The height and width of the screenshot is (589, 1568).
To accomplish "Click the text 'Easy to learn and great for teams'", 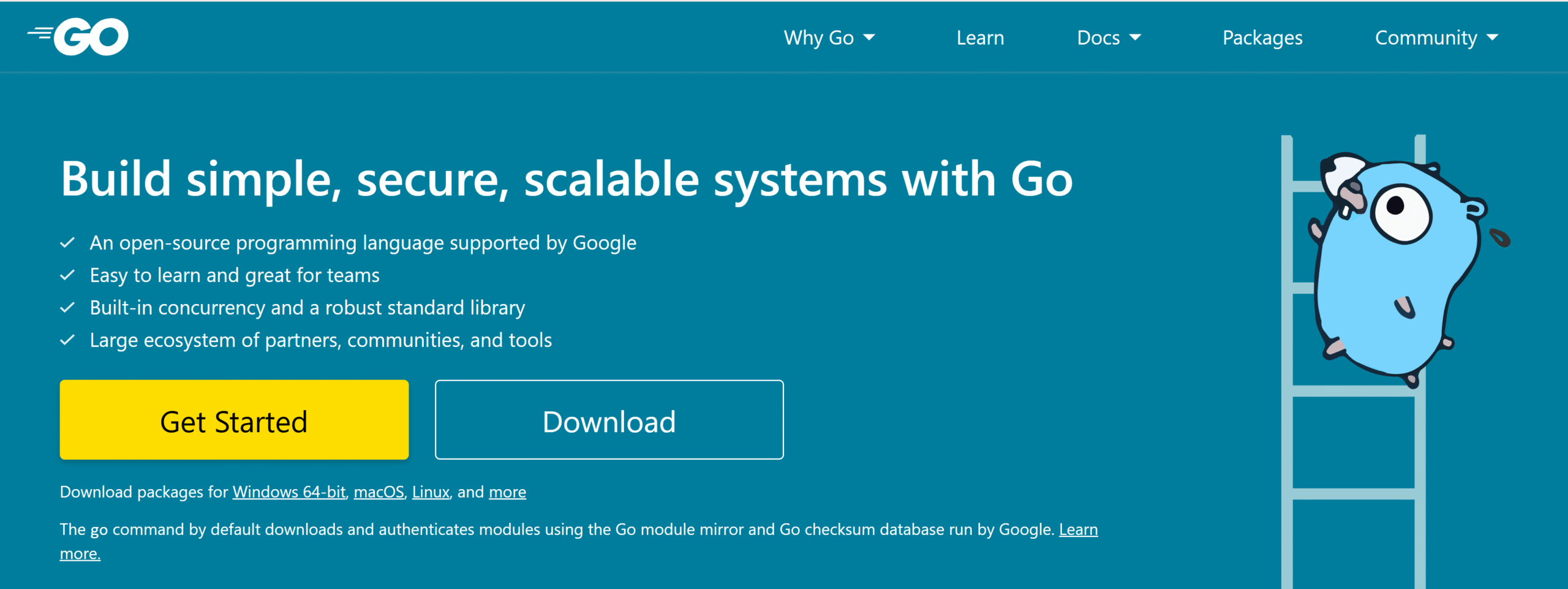I will [x=235, y=276].
